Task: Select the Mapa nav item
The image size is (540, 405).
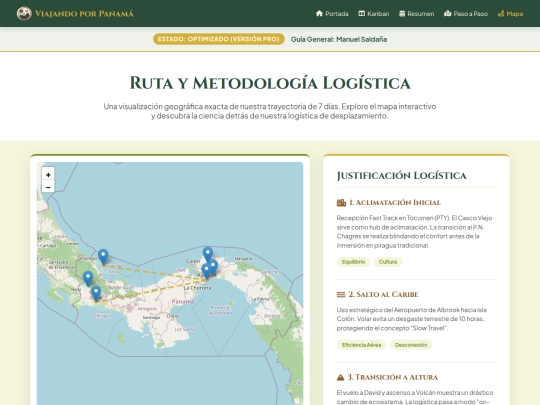Action: point(510,14)
